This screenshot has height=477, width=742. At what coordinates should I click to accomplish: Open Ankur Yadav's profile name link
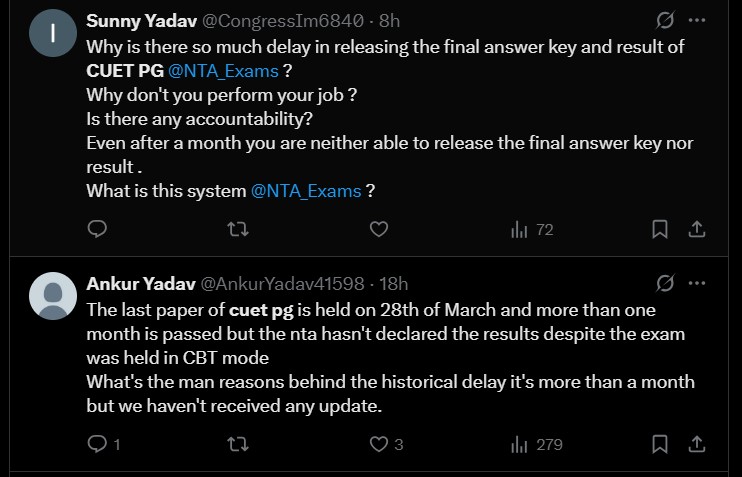coord(142,284)
